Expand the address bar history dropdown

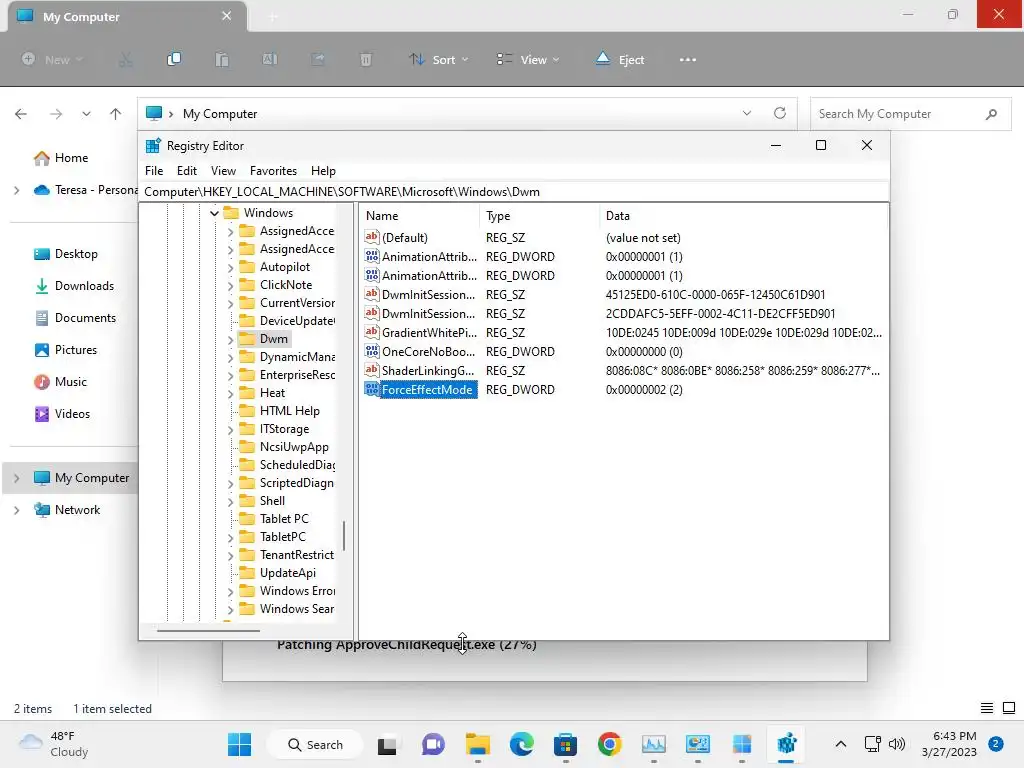(747, 113)
